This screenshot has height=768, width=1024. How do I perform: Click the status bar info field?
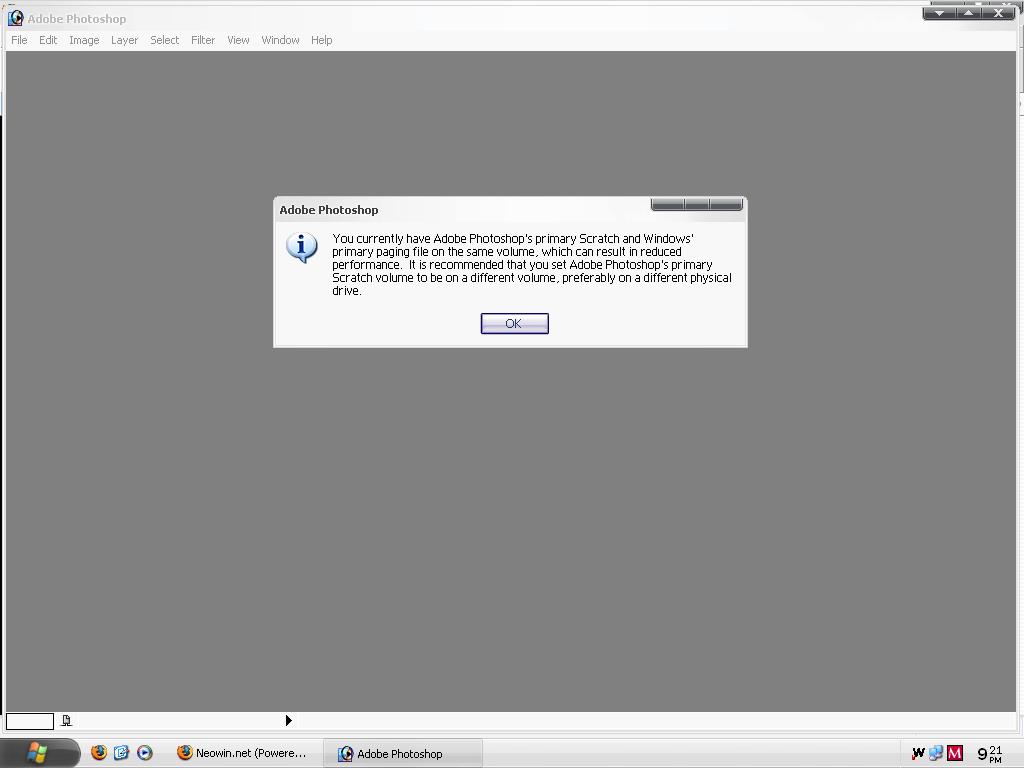(30, 720)
